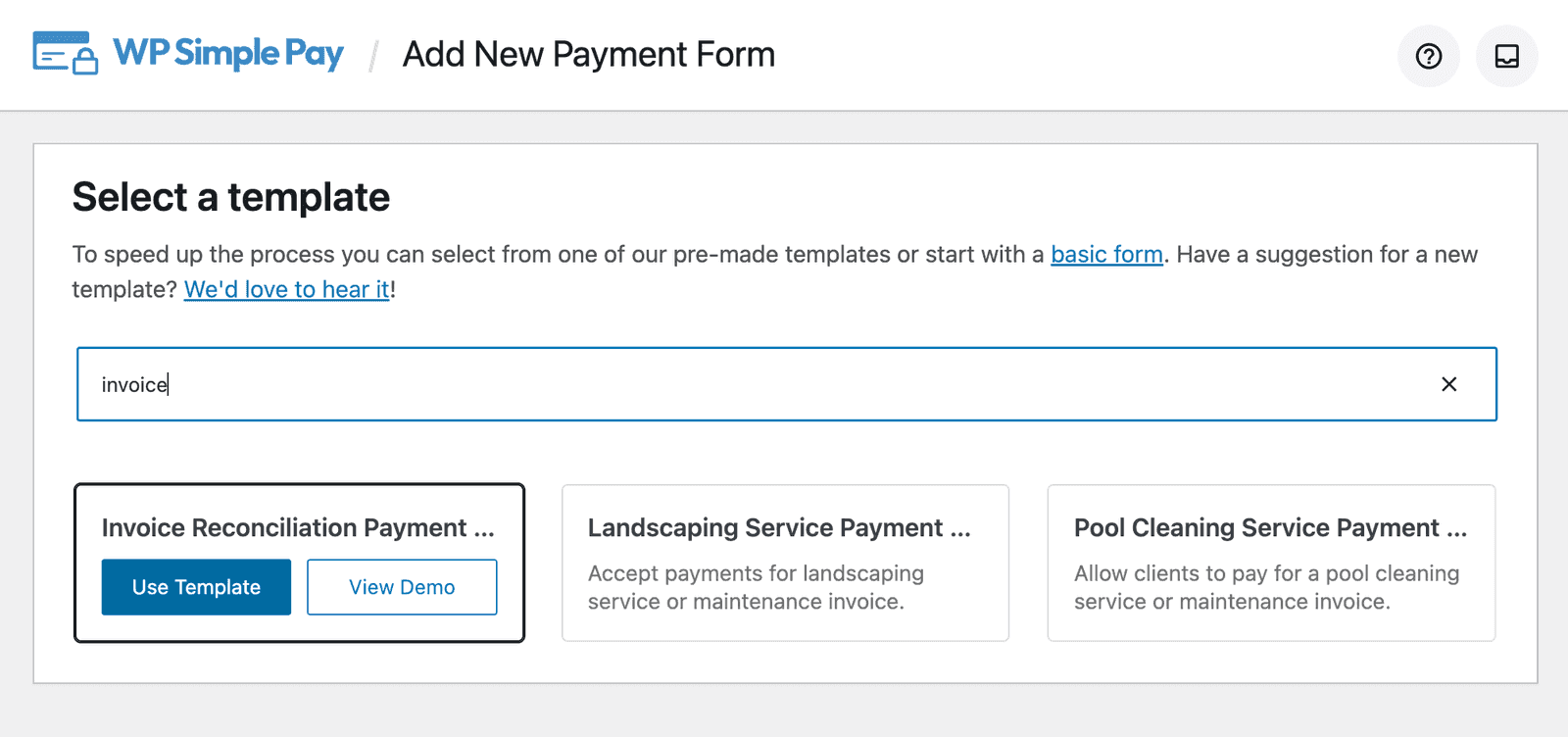Click the Invoice Reconciliation Payment title
This screenshot has height=737, width=1568.
[298, 528]
